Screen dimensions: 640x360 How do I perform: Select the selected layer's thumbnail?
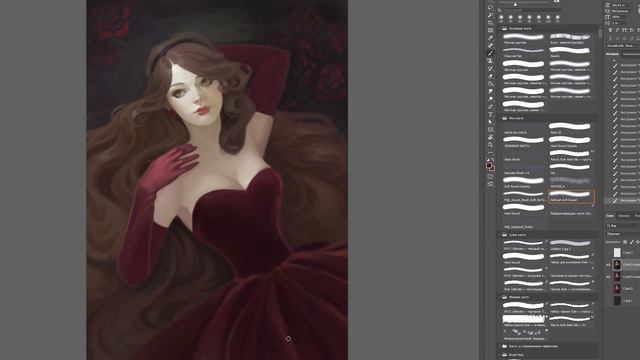click(x=617, y=264)
